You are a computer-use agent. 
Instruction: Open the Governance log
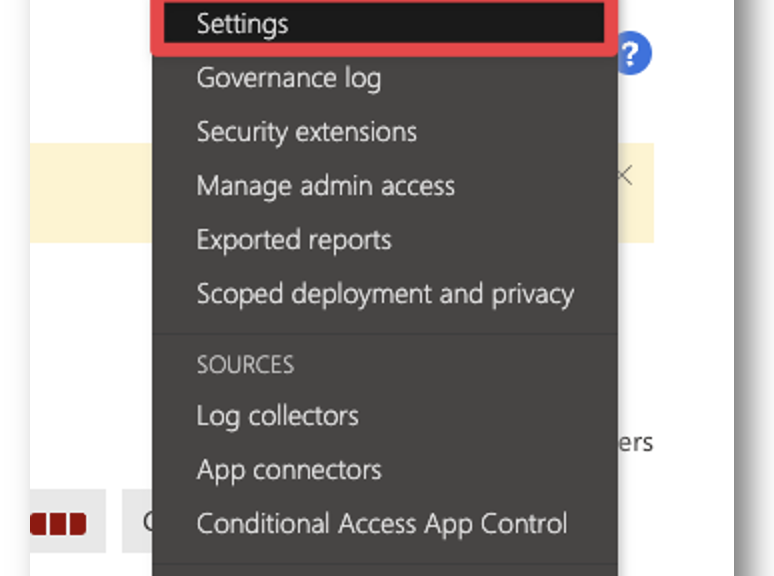[x=289, y=78]
